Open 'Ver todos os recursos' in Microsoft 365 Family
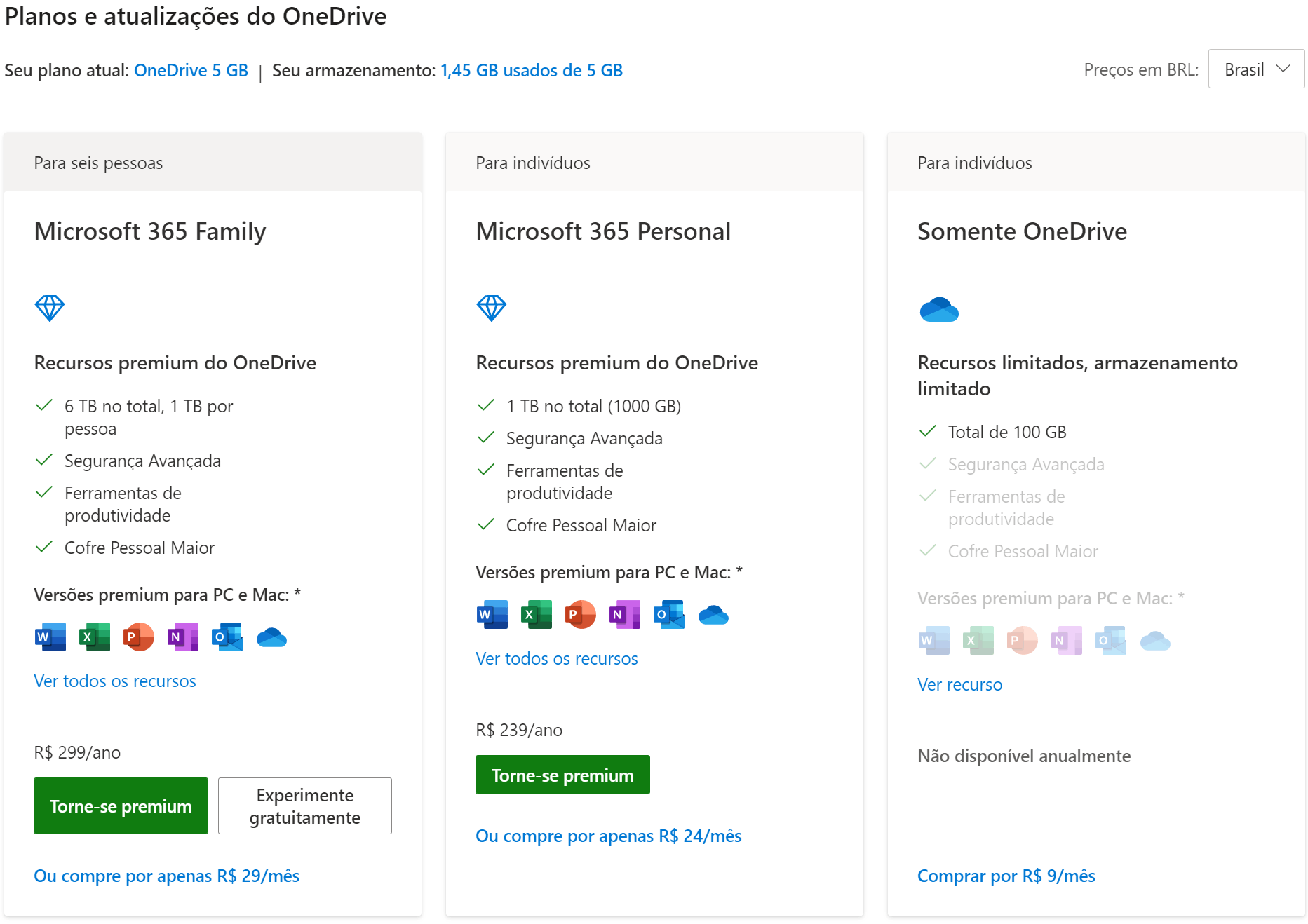This screenshot has height=924, width=1308. pos(115,681)
